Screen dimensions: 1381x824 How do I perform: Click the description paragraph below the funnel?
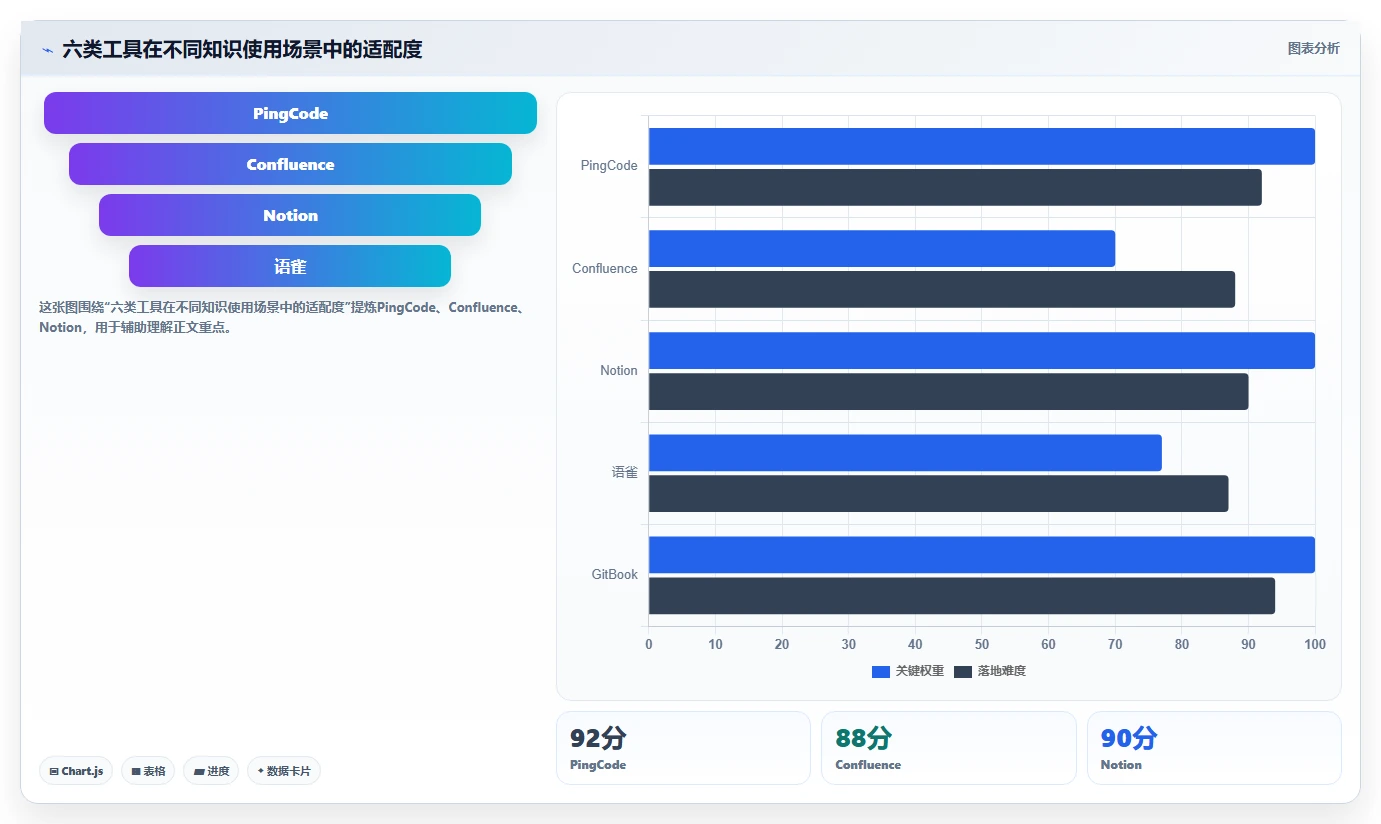(283, 317)
